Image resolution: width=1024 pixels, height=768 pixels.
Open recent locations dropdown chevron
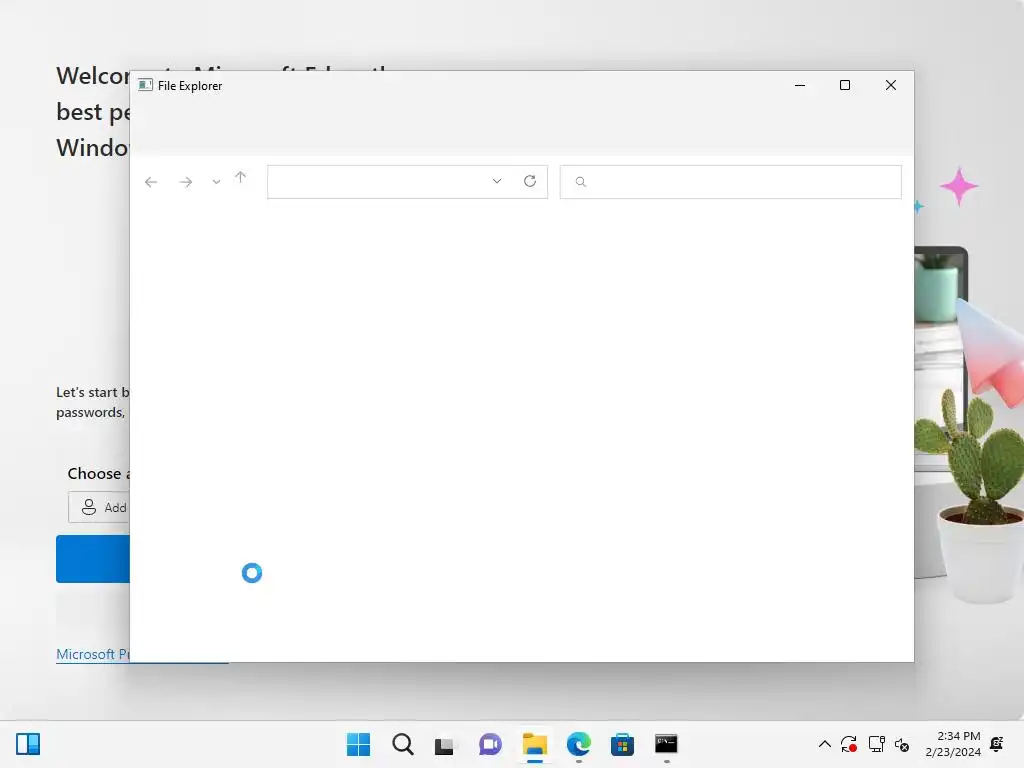click(x=216, y=182)
